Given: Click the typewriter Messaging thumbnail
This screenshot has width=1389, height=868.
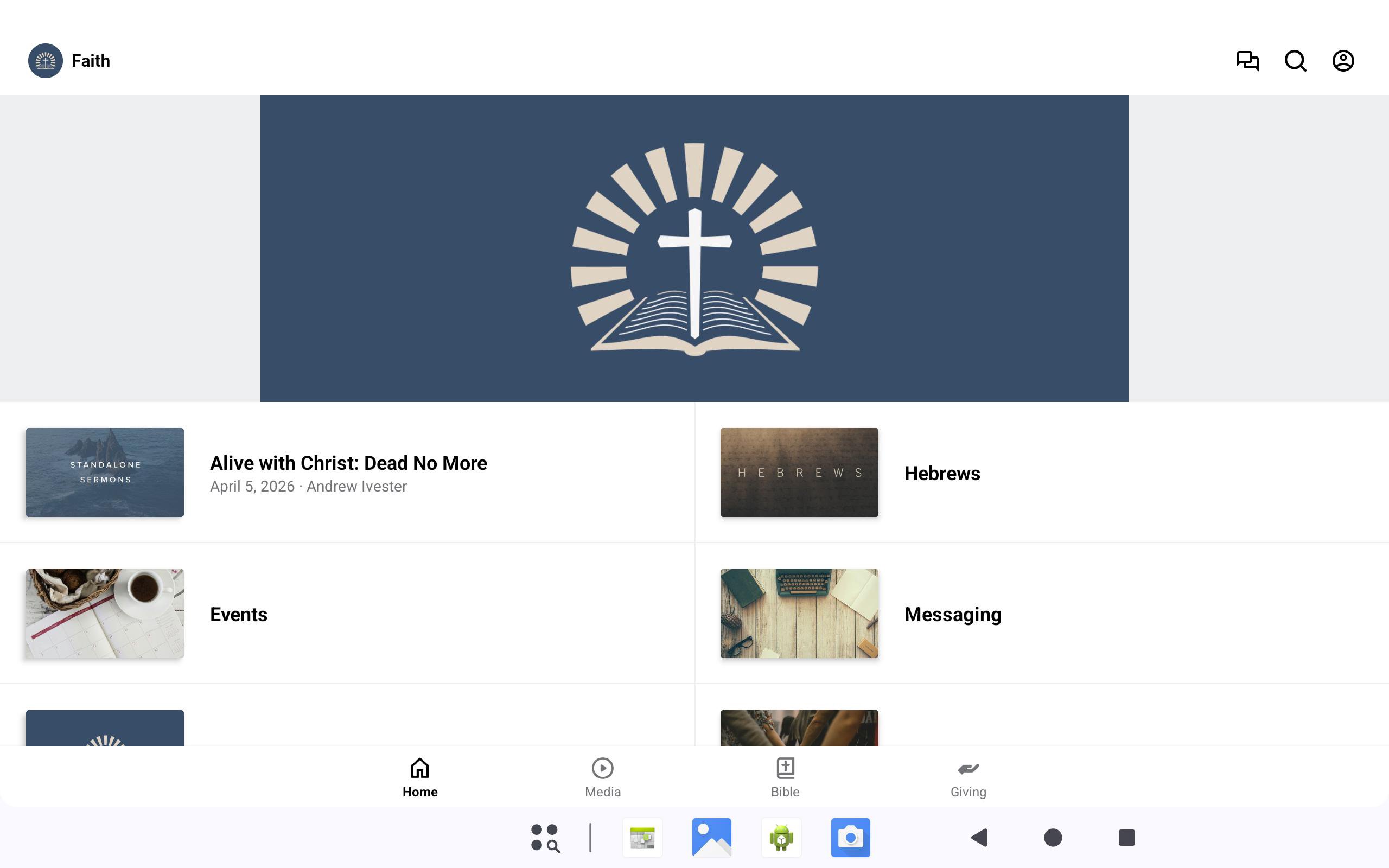Looking at the screenshot, I should pyautogui.click(x=799, y=613).
